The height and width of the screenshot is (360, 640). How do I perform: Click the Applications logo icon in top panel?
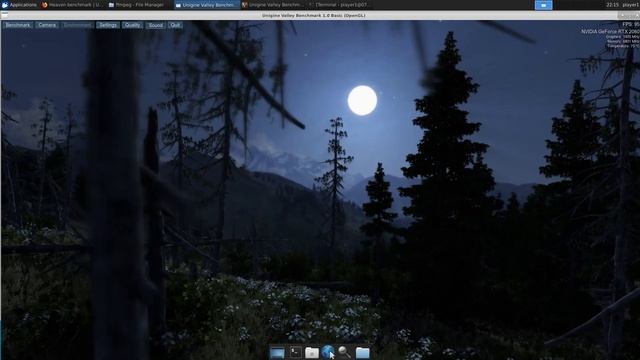click(5, 5)
